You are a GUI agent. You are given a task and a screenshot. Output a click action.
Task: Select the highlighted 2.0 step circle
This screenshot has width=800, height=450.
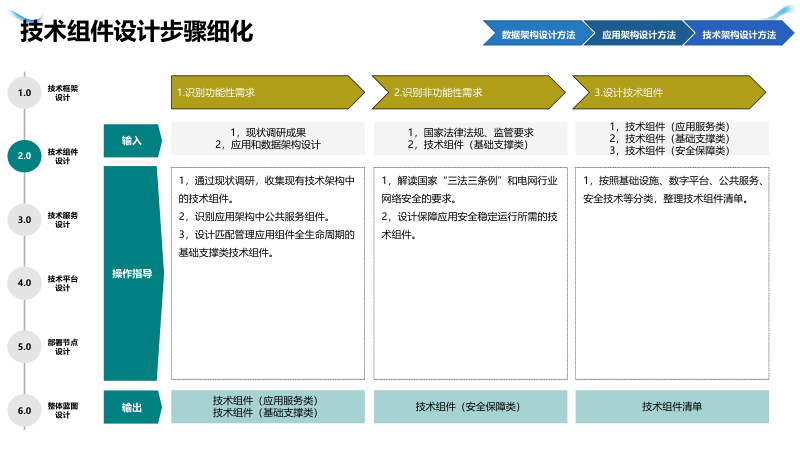coord(24,156)
